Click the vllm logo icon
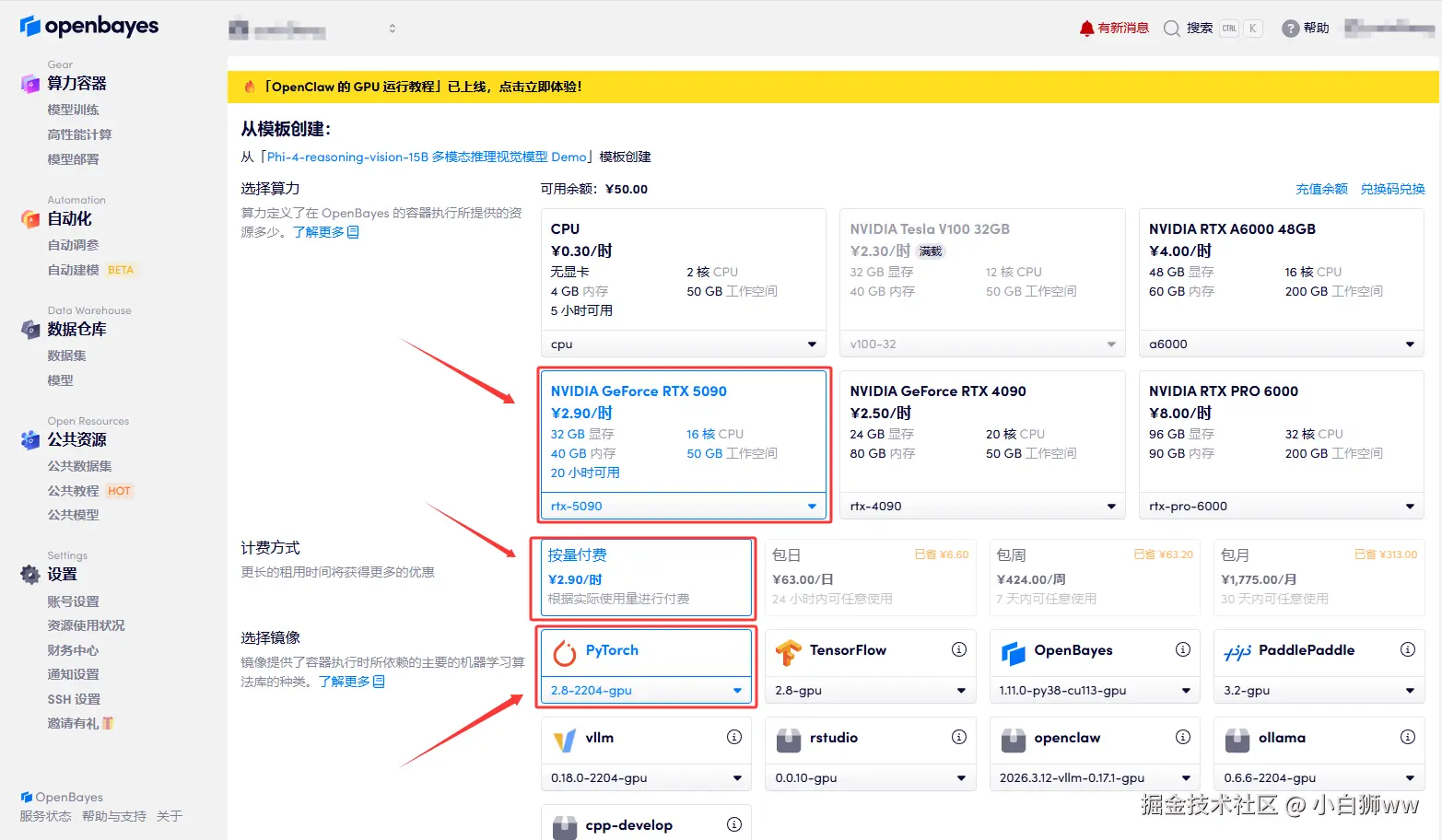Viewport: 1442px width, 840px height. pos(565,740)
